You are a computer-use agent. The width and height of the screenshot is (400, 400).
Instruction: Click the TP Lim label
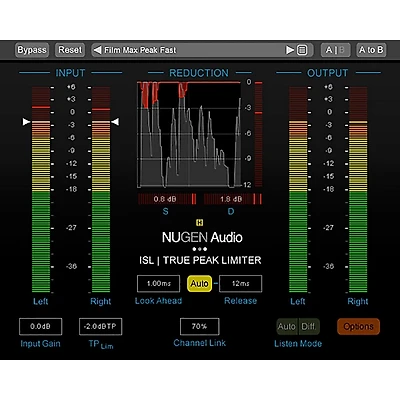pos(101,344)
